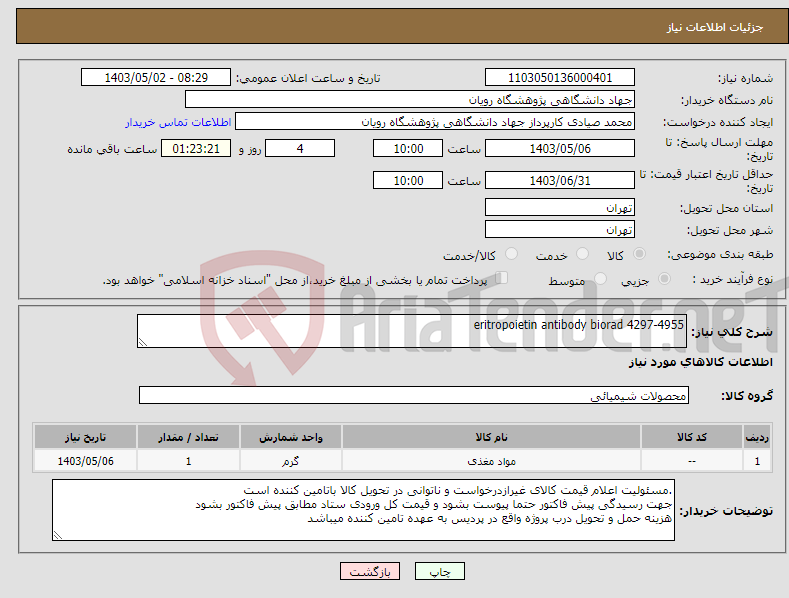Click the goods group محصولات شیمیائی field

pos(414,396)
